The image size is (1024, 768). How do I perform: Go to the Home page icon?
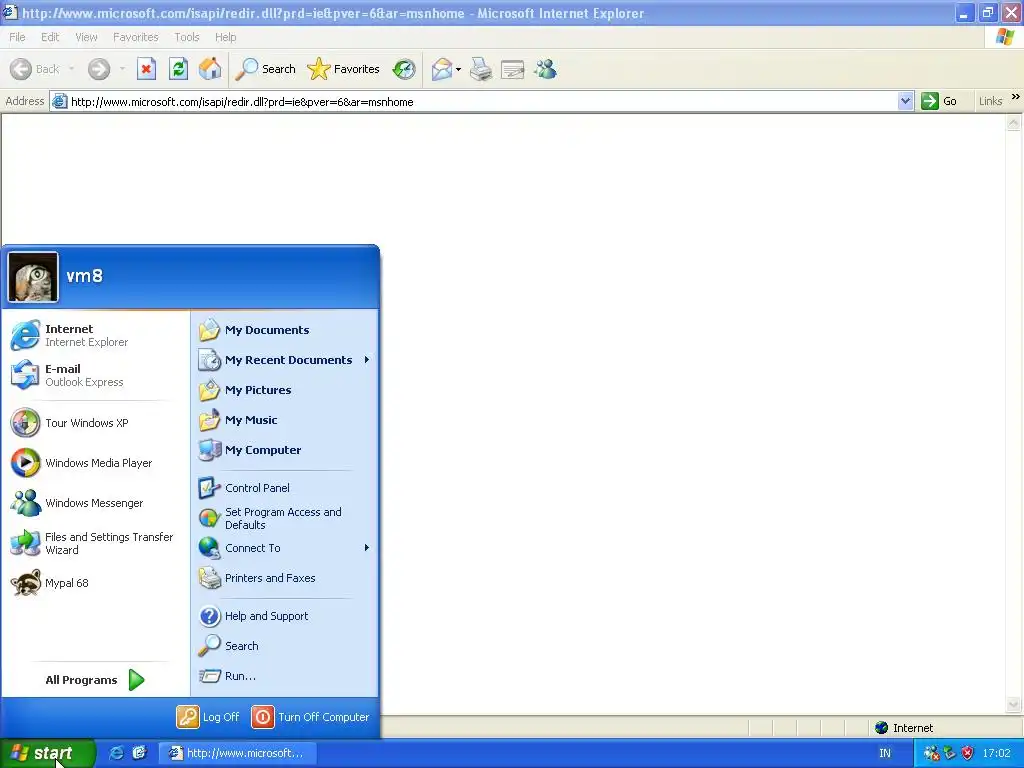(x=210, y=69)
